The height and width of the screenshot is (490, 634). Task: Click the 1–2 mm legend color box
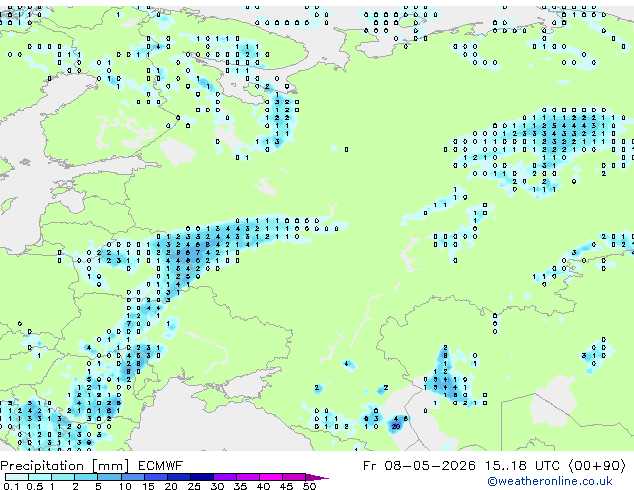click(63, 477)
